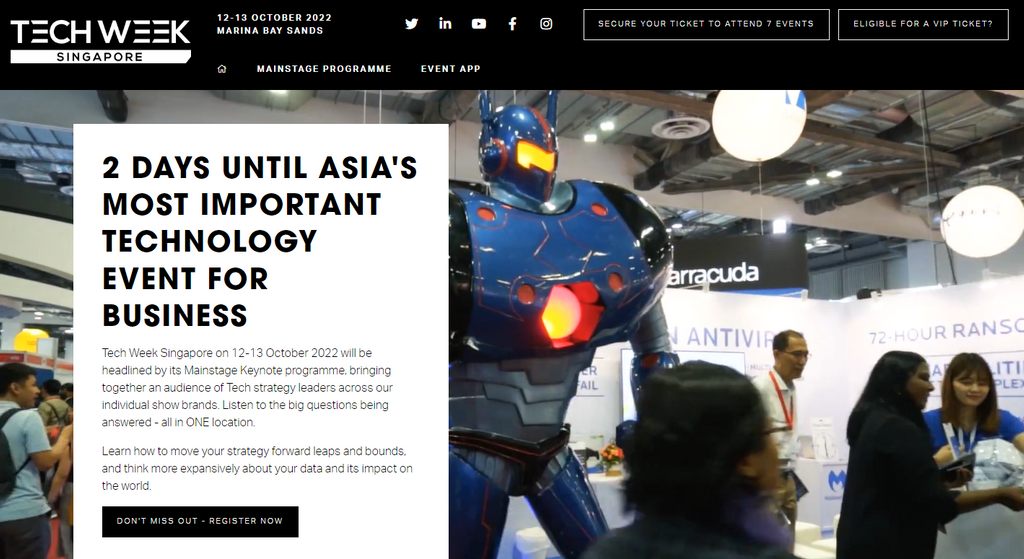
Task: Click the Tech Week Singapore logo
Action: [101, 40]
